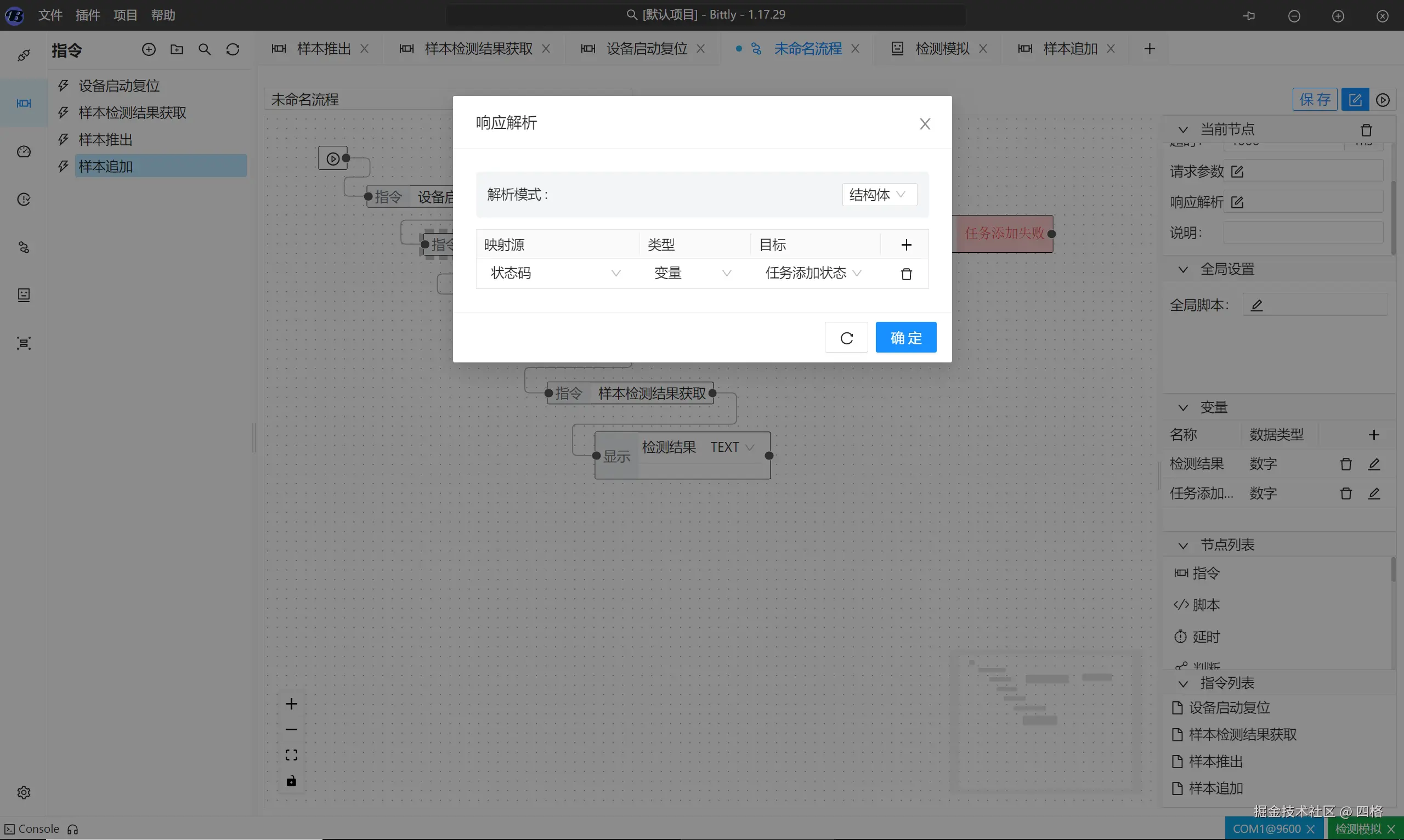Click the reset refresh button in dialog
Image resolution: width=1404 pixels, height=840 pixels.
tap(846, 338)
